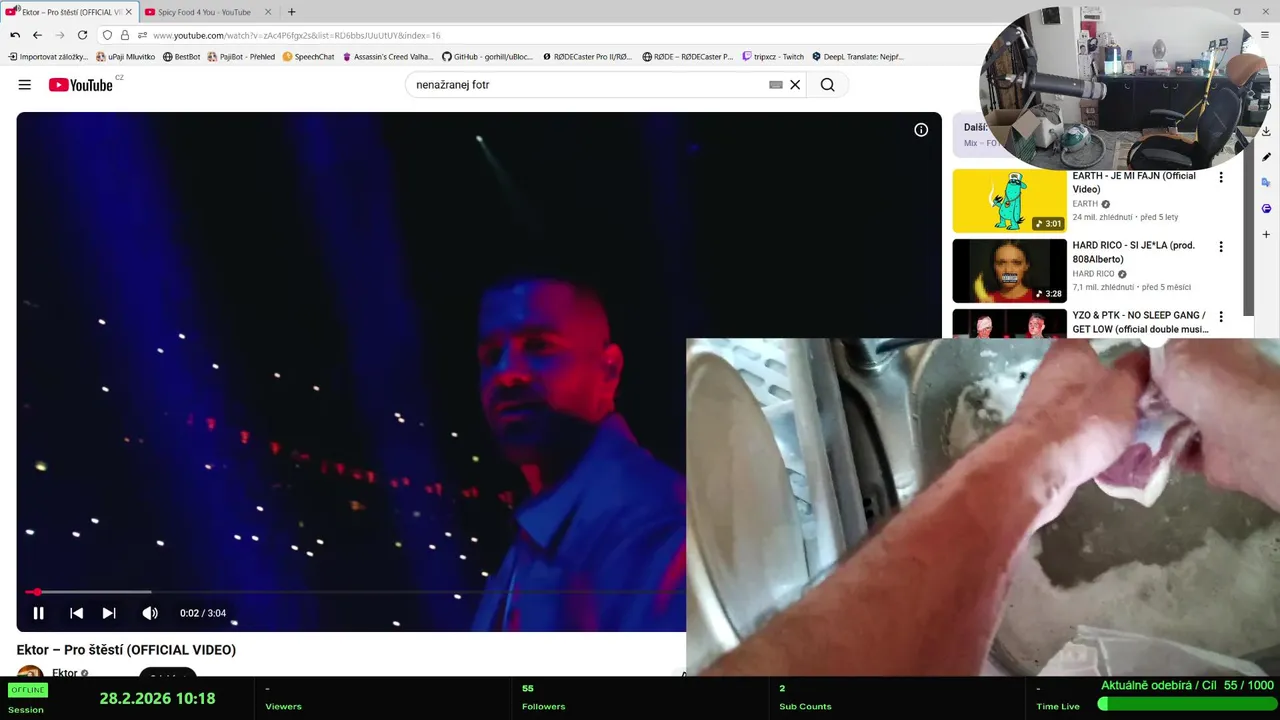Open YZO & PTK - NO SLEEP GANG title
Image resolution: width=1280 pixels, height=720 pixels.
click(1140, 322)
